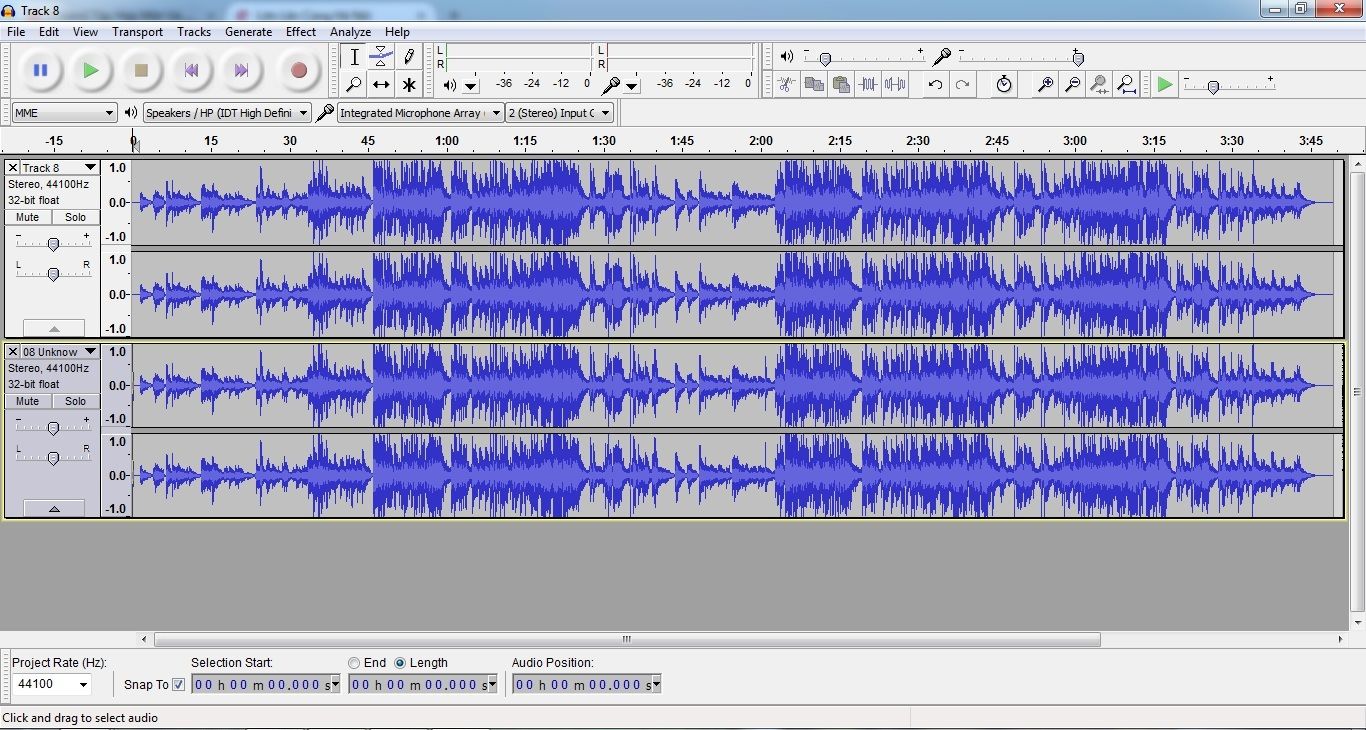1366x730 pixels.
Task: Open the Speakers / HP output device dropdown
Action: click(227, 113)
